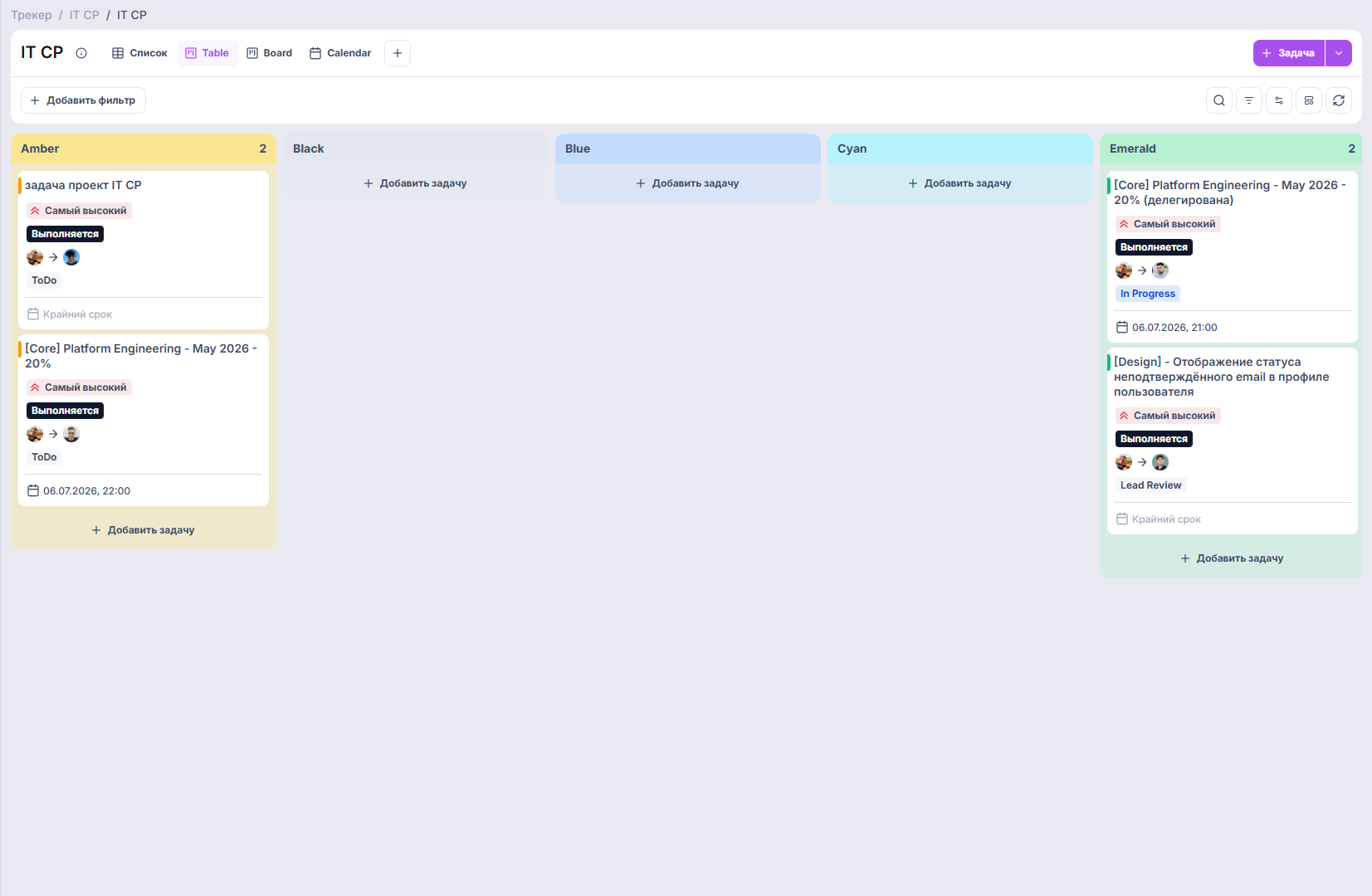Open the display settings sliders icon
Screen dimensions: 1372x896
point(1278,100)
